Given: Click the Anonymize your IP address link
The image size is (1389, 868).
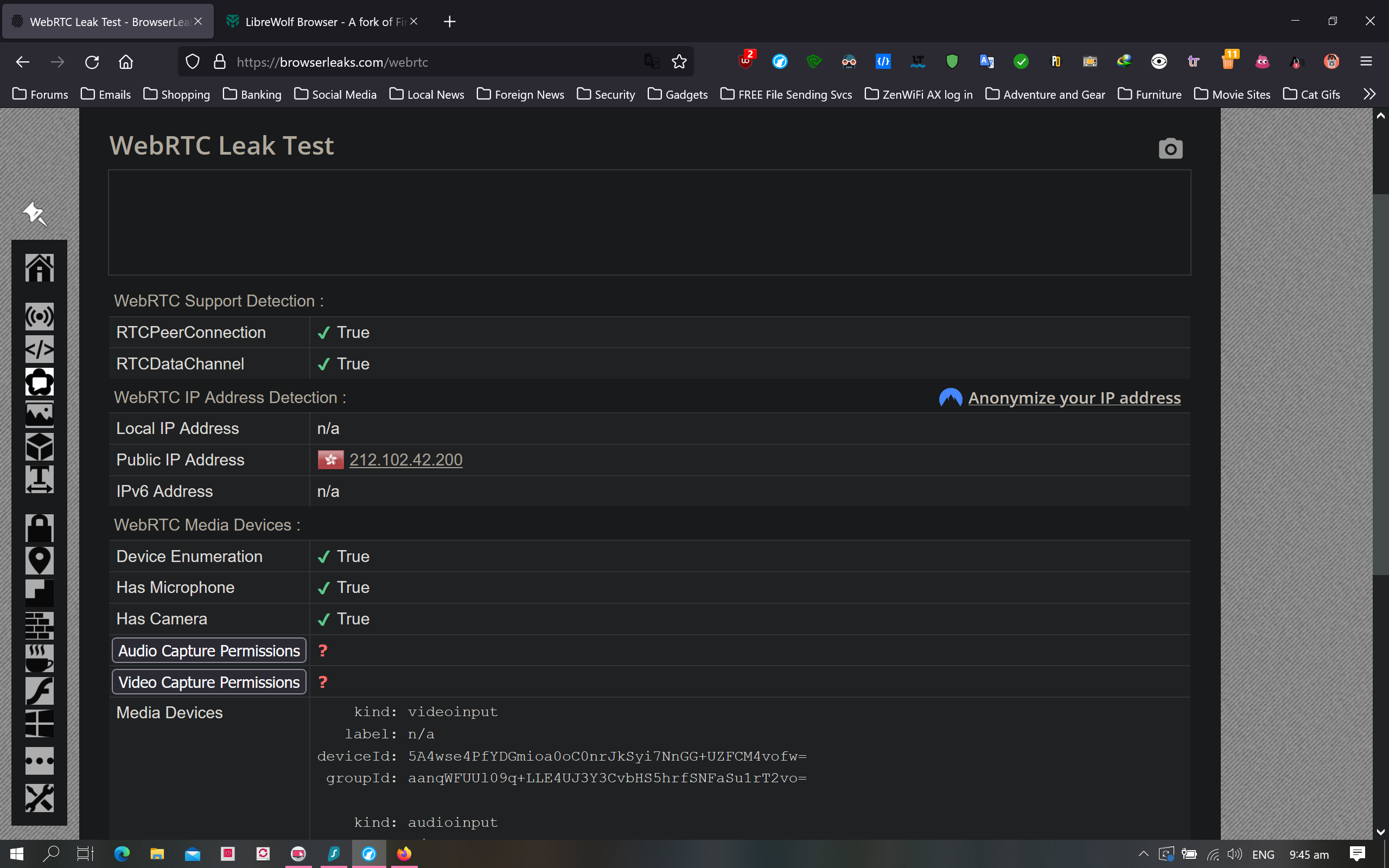Looking at the screenshot, I should pyautogui.click(x=1074, y=398).
